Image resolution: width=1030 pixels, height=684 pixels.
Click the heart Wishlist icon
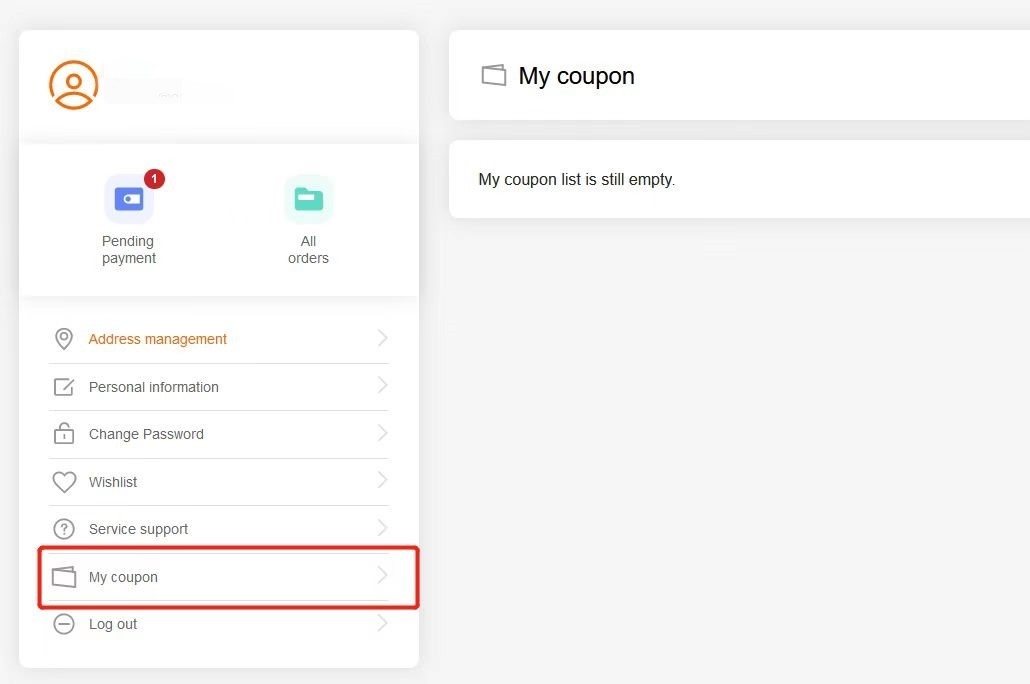pos(64,482)
